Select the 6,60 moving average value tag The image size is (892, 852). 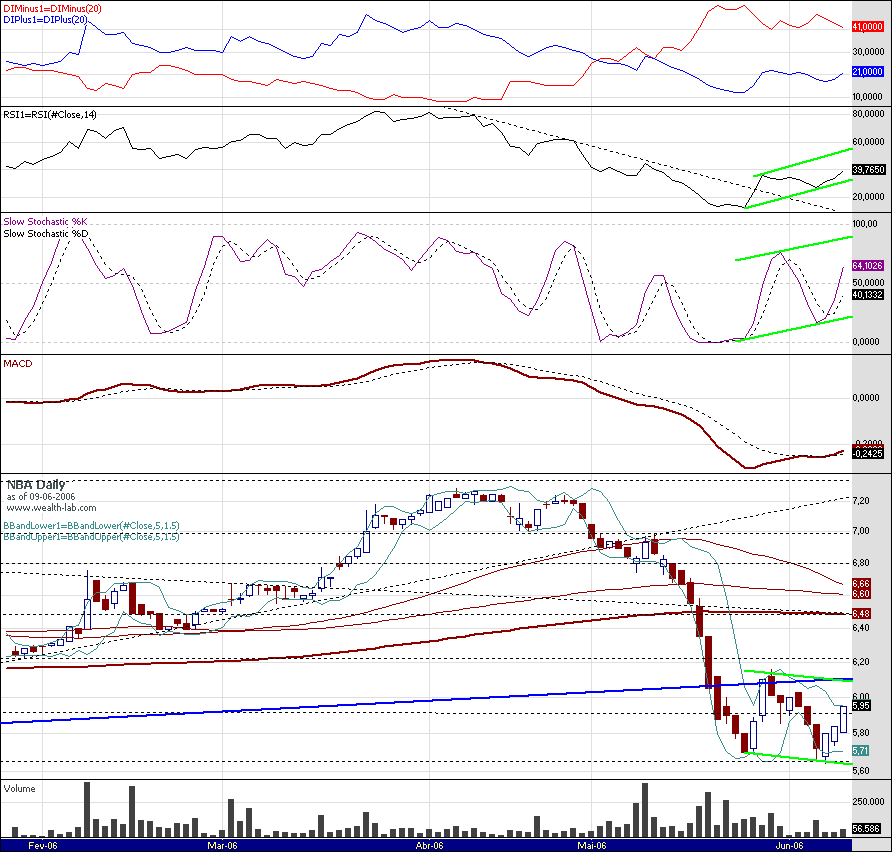click(861, 594)
